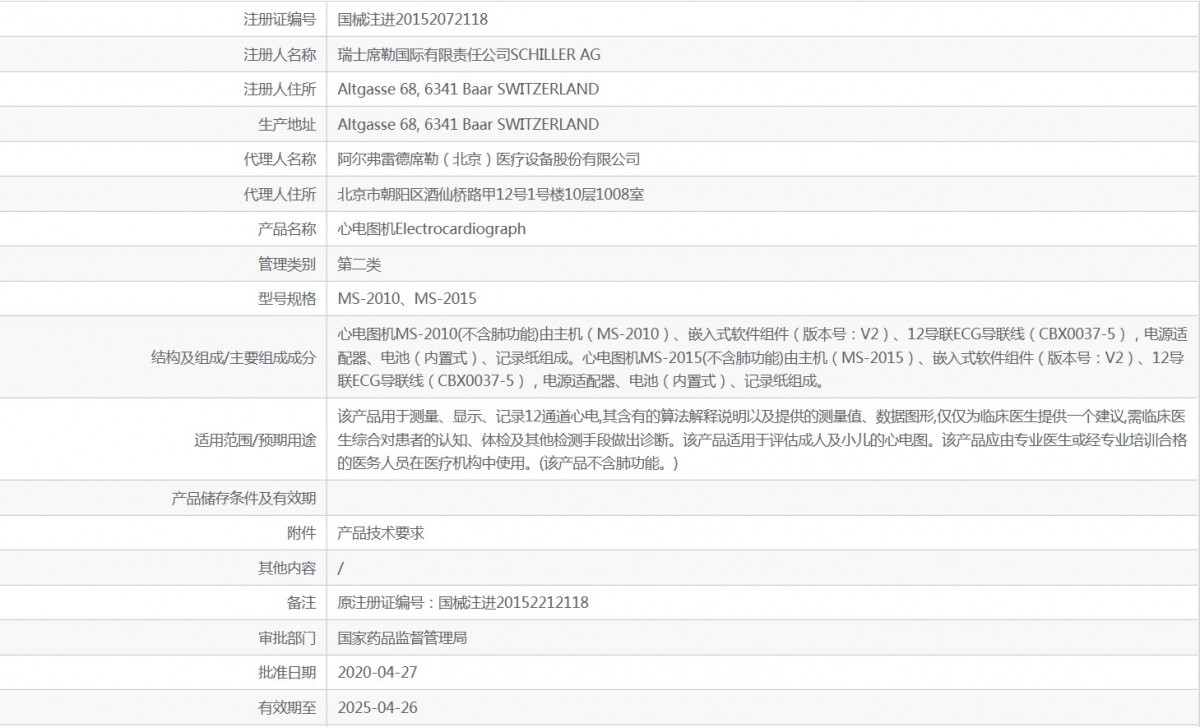1200x727 pixels.
Task: Select approval date 2020-04-27
Action: [x=378, y=672]
